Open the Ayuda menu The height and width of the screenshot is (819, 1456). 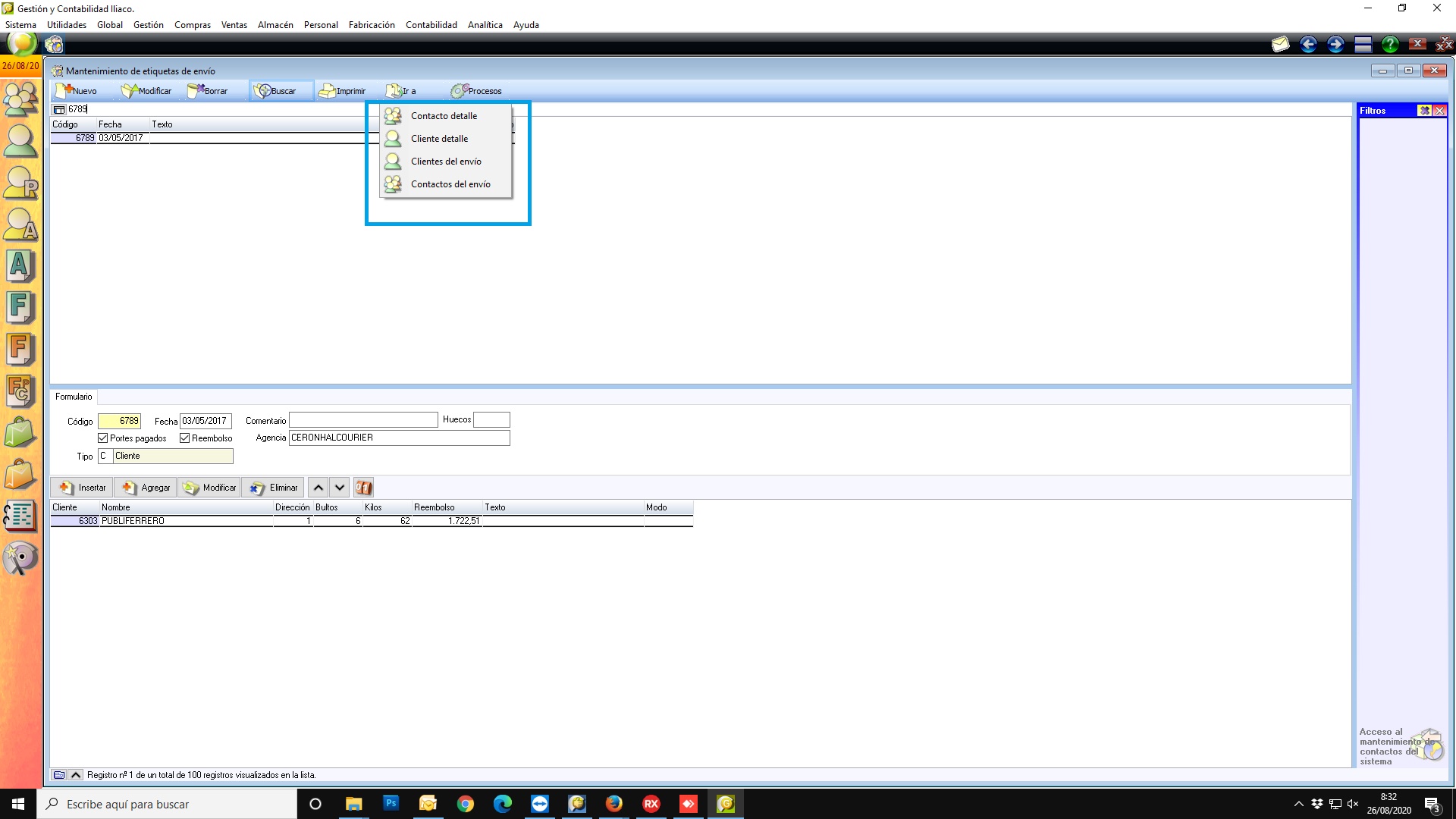(526, 25)
